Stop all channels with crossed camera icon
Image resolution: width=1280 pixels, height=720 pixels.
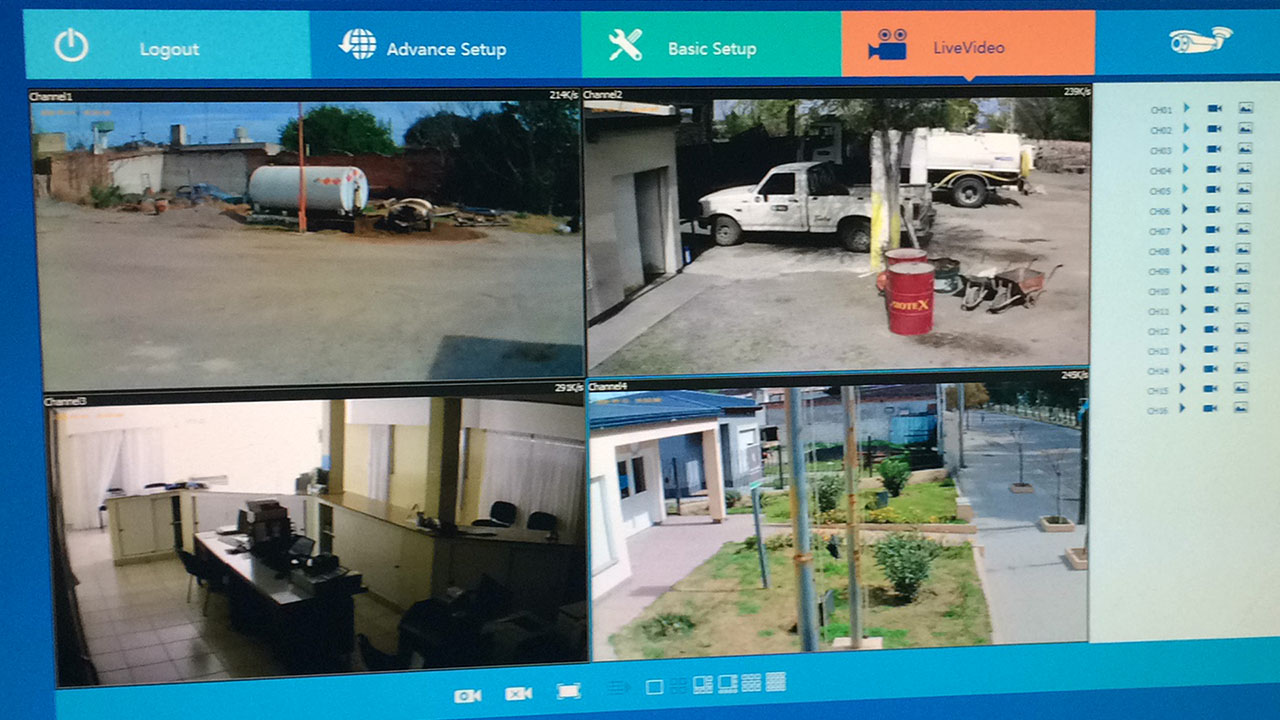(x=518, y=693)
